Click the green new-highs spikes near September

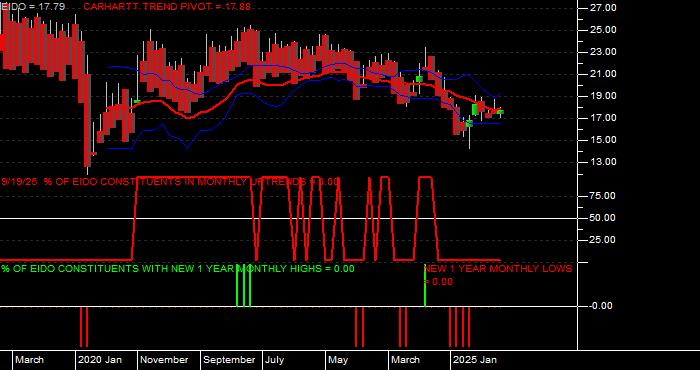point(243,286)
